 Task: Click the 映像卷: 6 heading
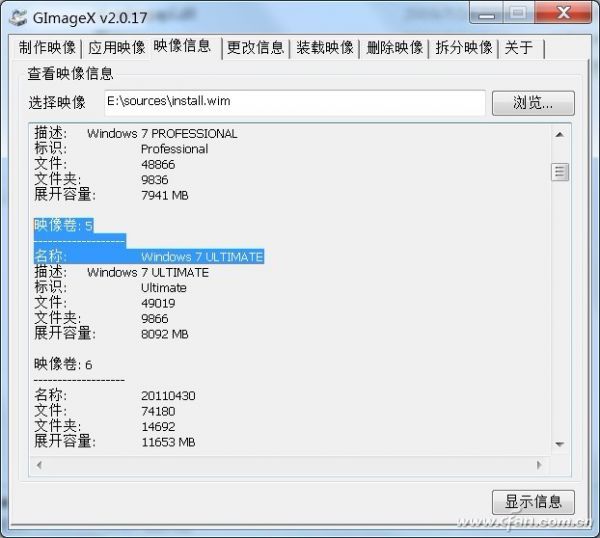coord(63,364)
